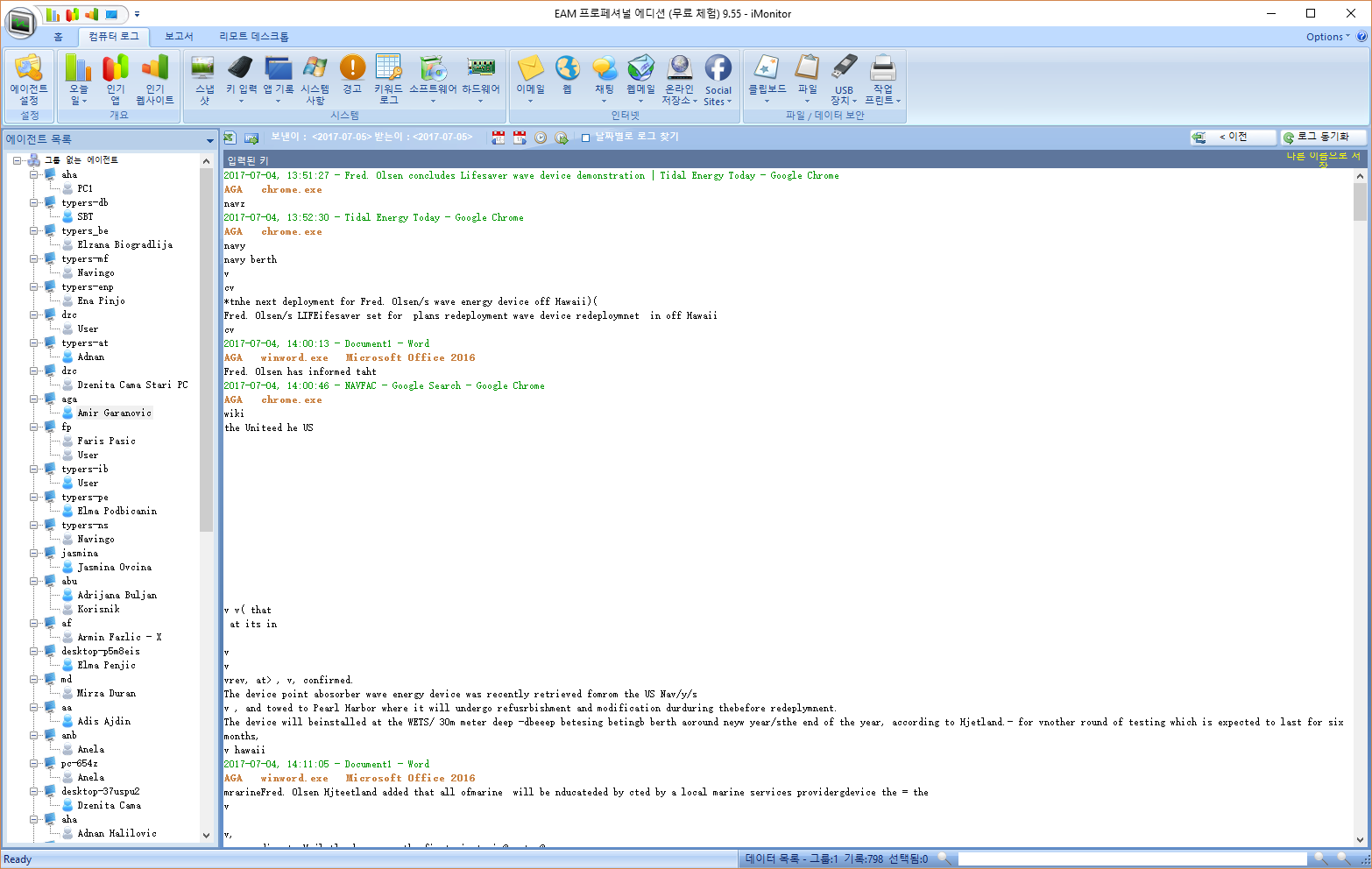The height and width of the screenshot is (869, 1372).
Task: Click the log entry 2017-07-04, 14:00:46 NAVFAC Google Search
Action: pos(384,385)
